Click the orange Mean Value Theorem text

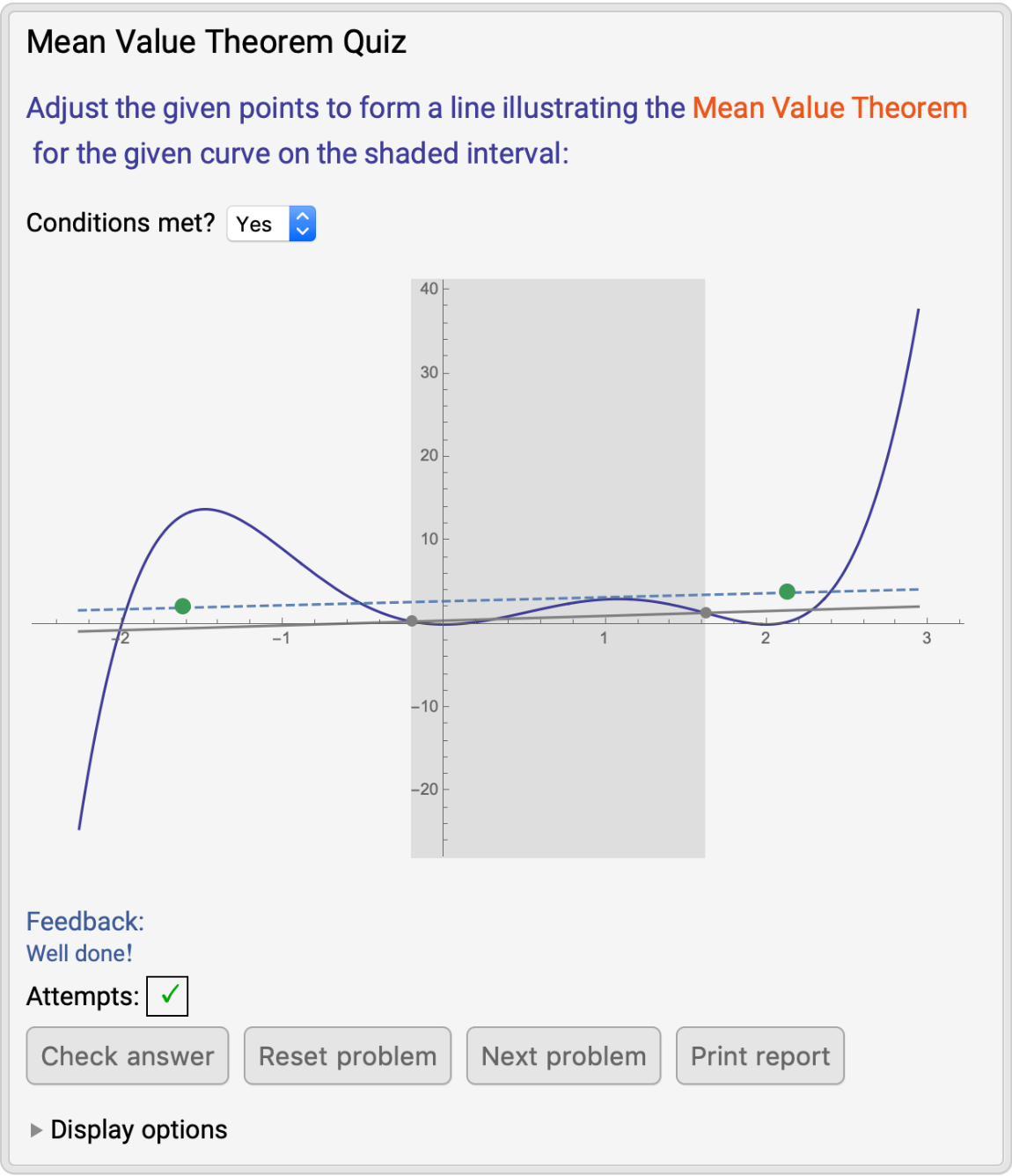tap(829, 108)
